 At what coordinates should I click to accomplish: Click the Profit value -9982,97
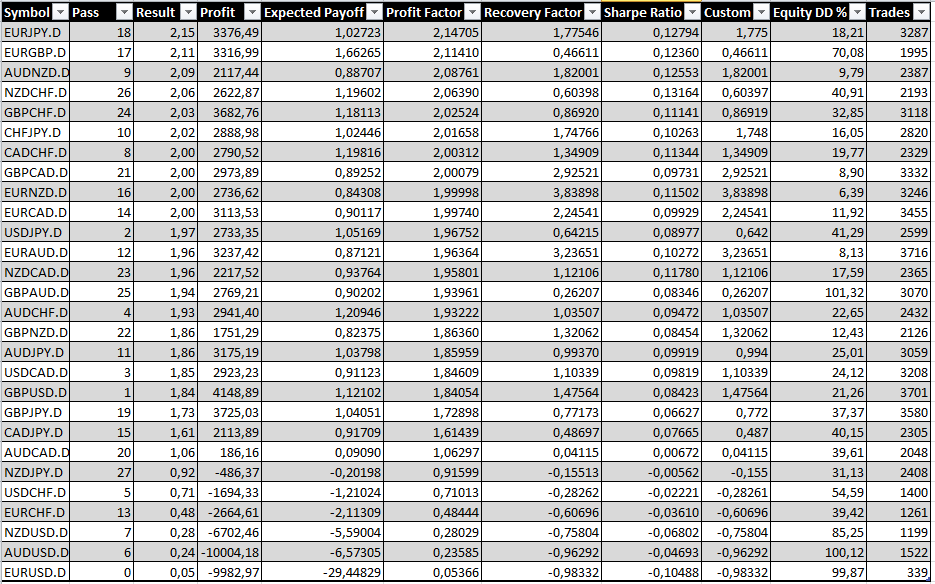[233, 572]
